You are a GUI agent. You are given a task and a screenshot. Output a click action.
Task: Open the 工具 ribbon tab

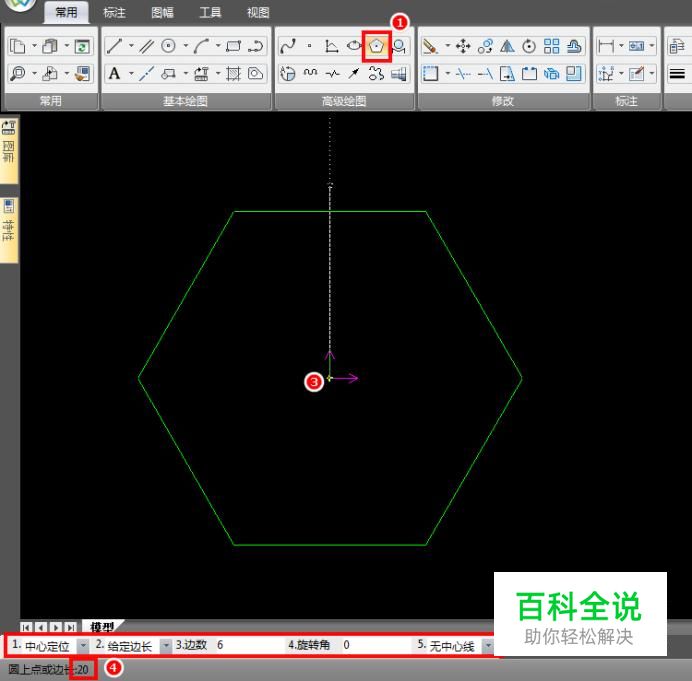coord(210,13)
